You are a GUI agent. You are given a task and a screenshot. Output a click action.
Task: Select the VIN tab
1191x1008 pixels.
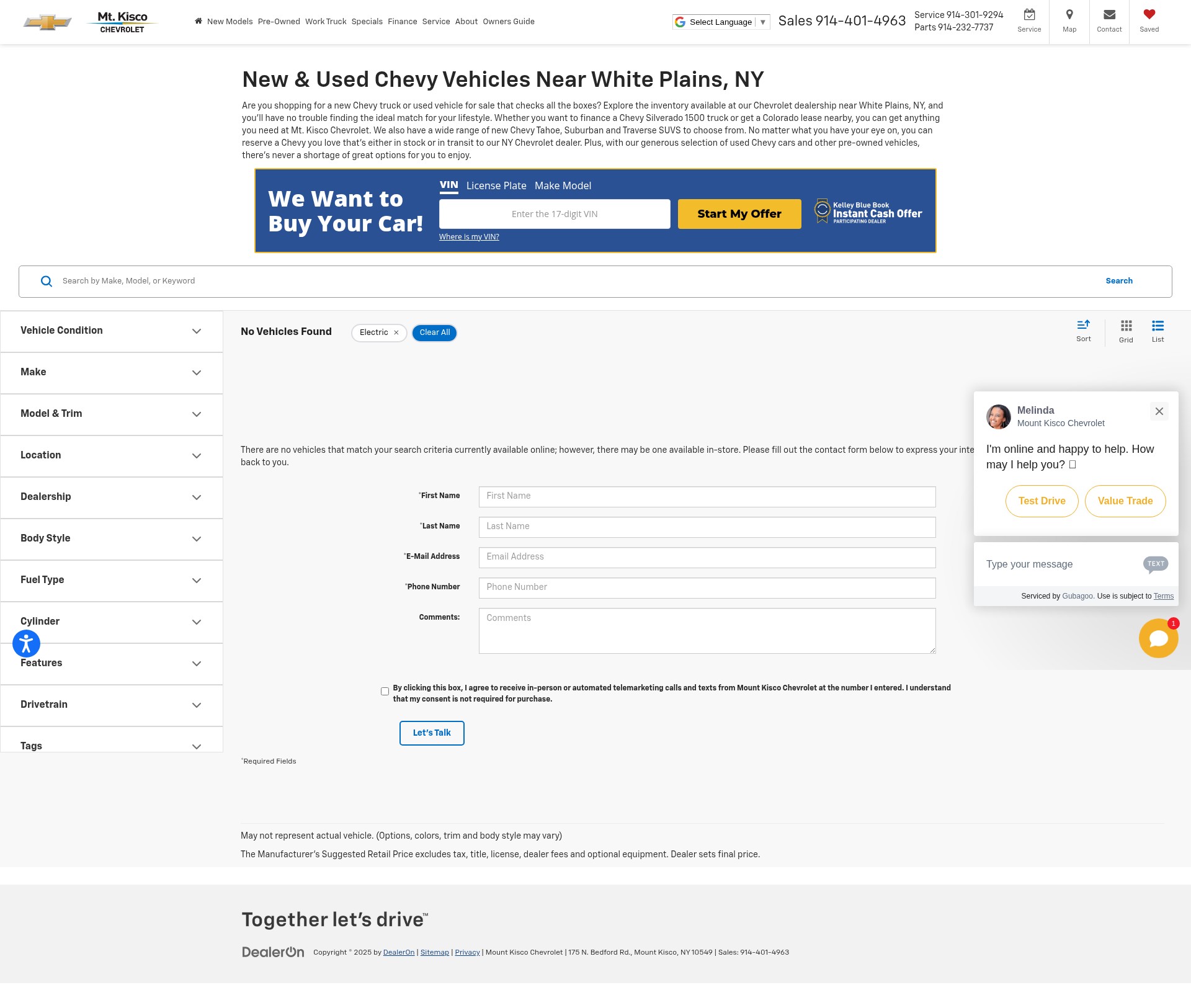448,185
